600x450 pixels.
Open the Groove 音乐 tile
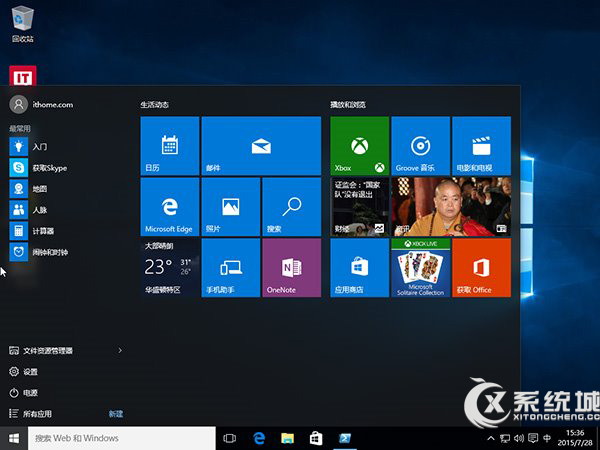(421, 146)
